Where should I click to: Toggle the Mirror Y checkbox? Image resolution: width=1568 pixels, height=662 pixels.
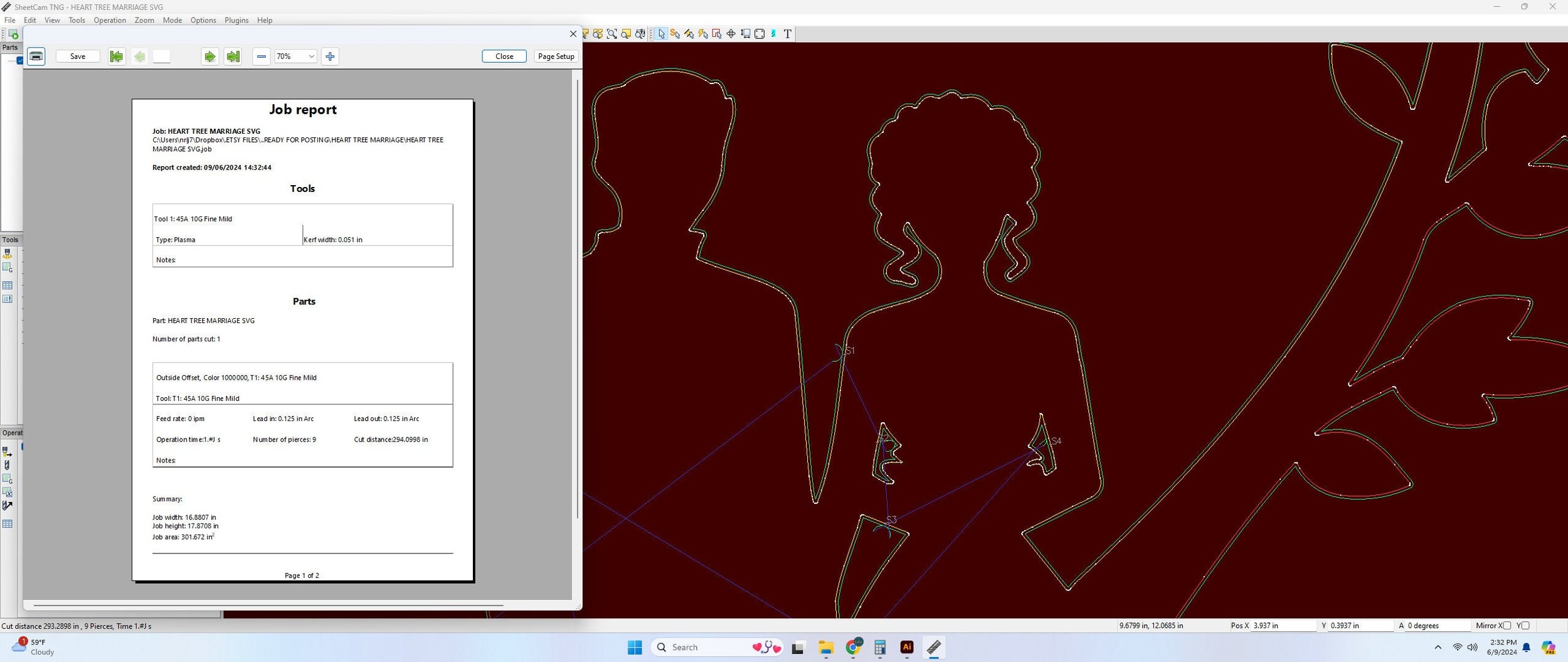[1525, 626]
